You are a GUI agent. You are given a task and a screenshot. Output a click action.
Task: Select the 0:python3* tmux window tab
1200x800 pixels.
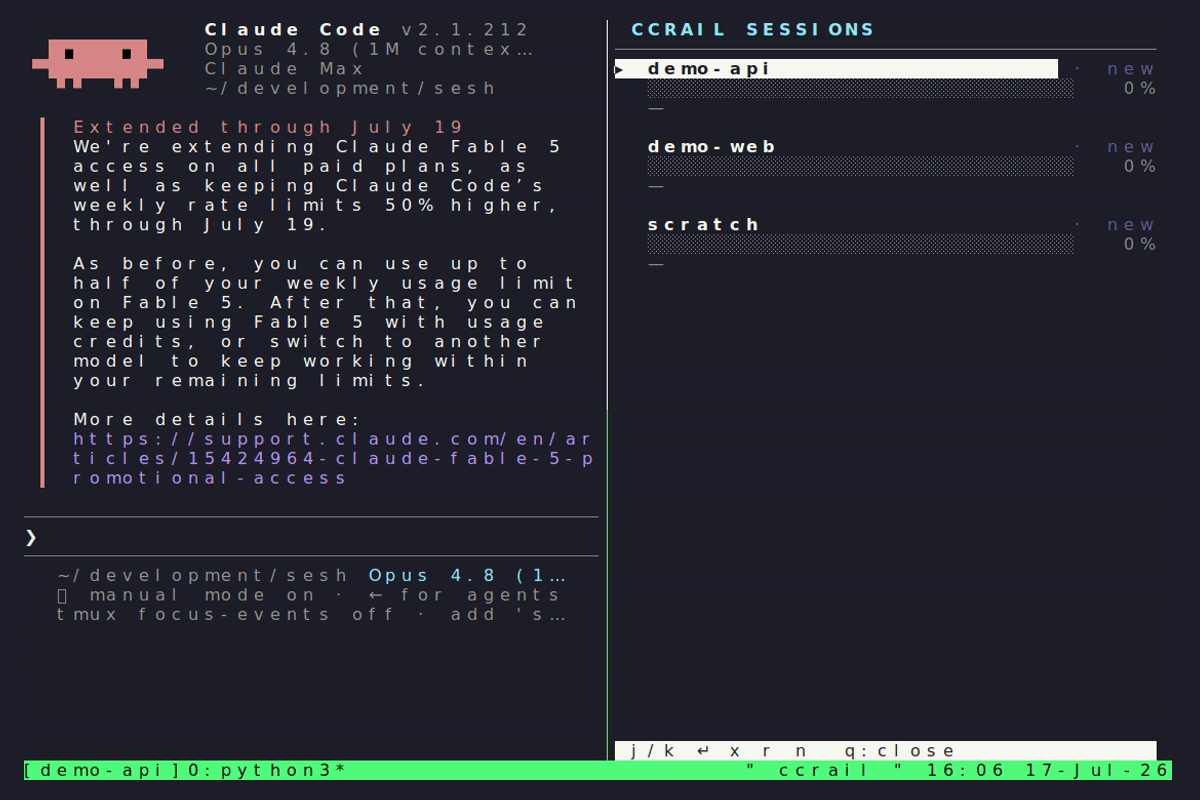pos(268,771)
